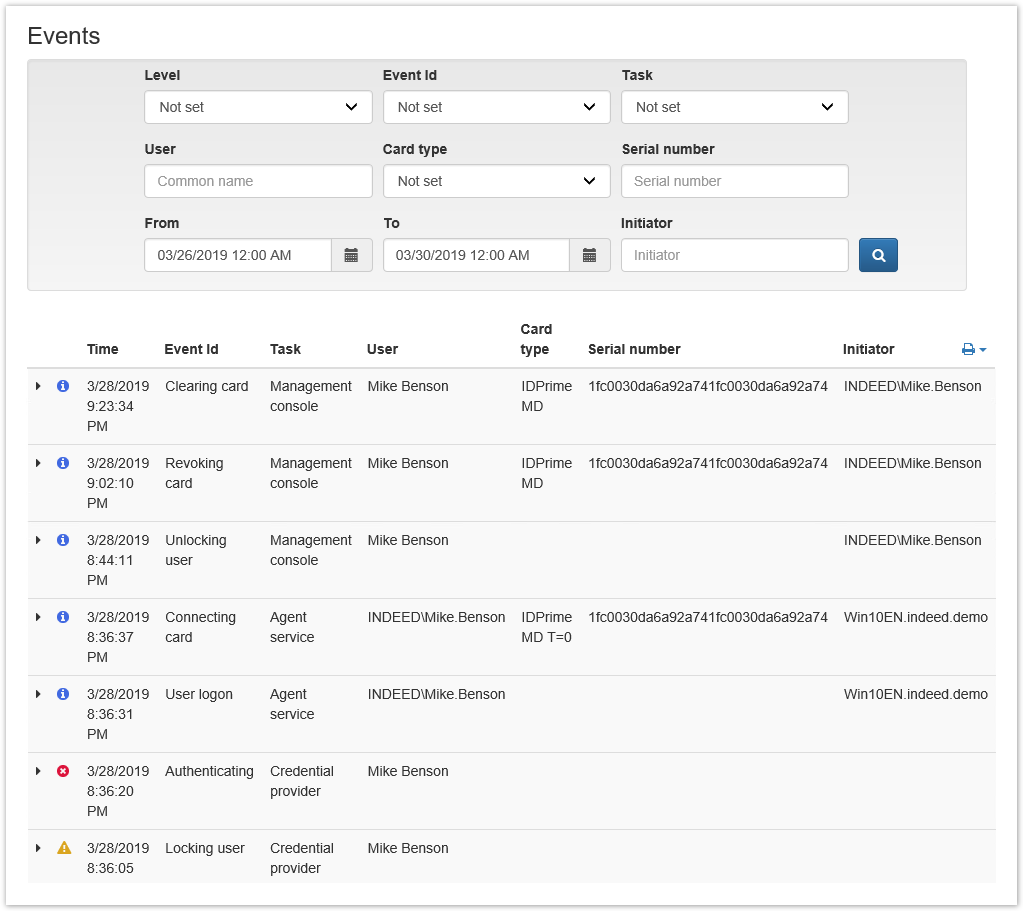Click the info icon for User logon
Screen dimensions: 1023x911
pos(63,694)
